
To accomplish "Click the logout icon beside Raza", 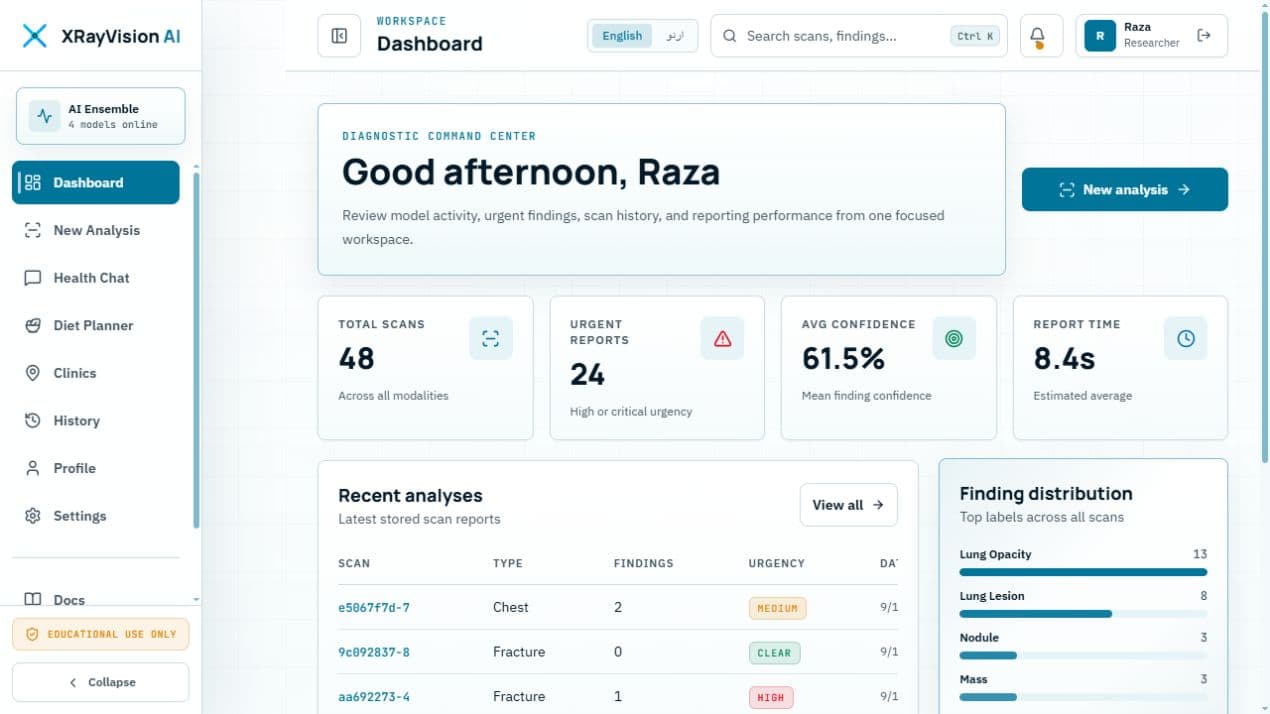I will pos(1204,36).
